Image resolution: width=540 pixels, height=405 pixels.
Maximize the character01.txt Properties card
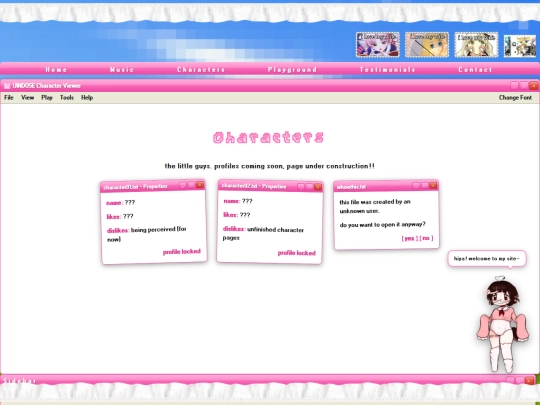tap(191, 185)
